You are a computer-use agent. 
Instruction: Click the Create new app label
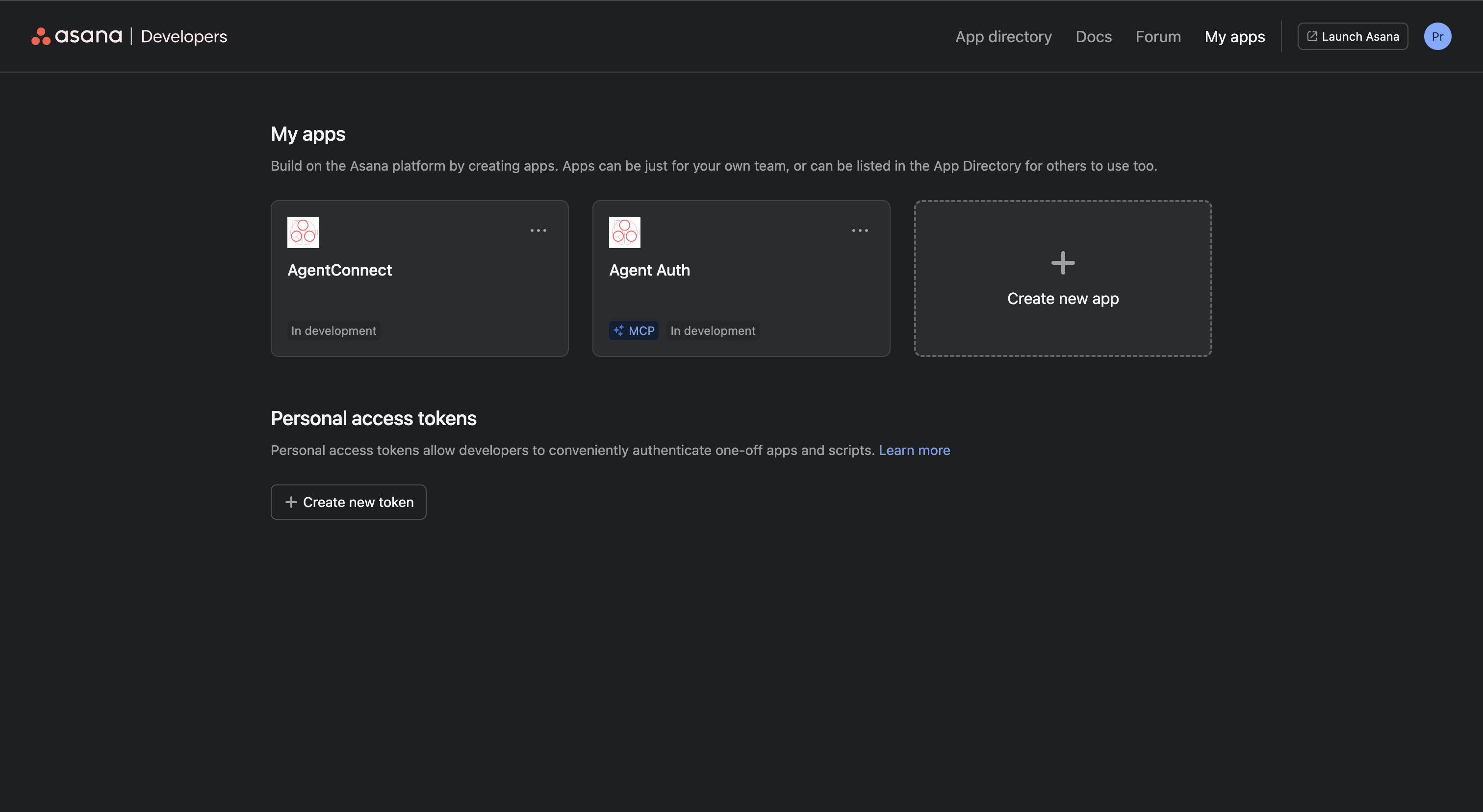pyautogui.click(x=1063, y=299)
